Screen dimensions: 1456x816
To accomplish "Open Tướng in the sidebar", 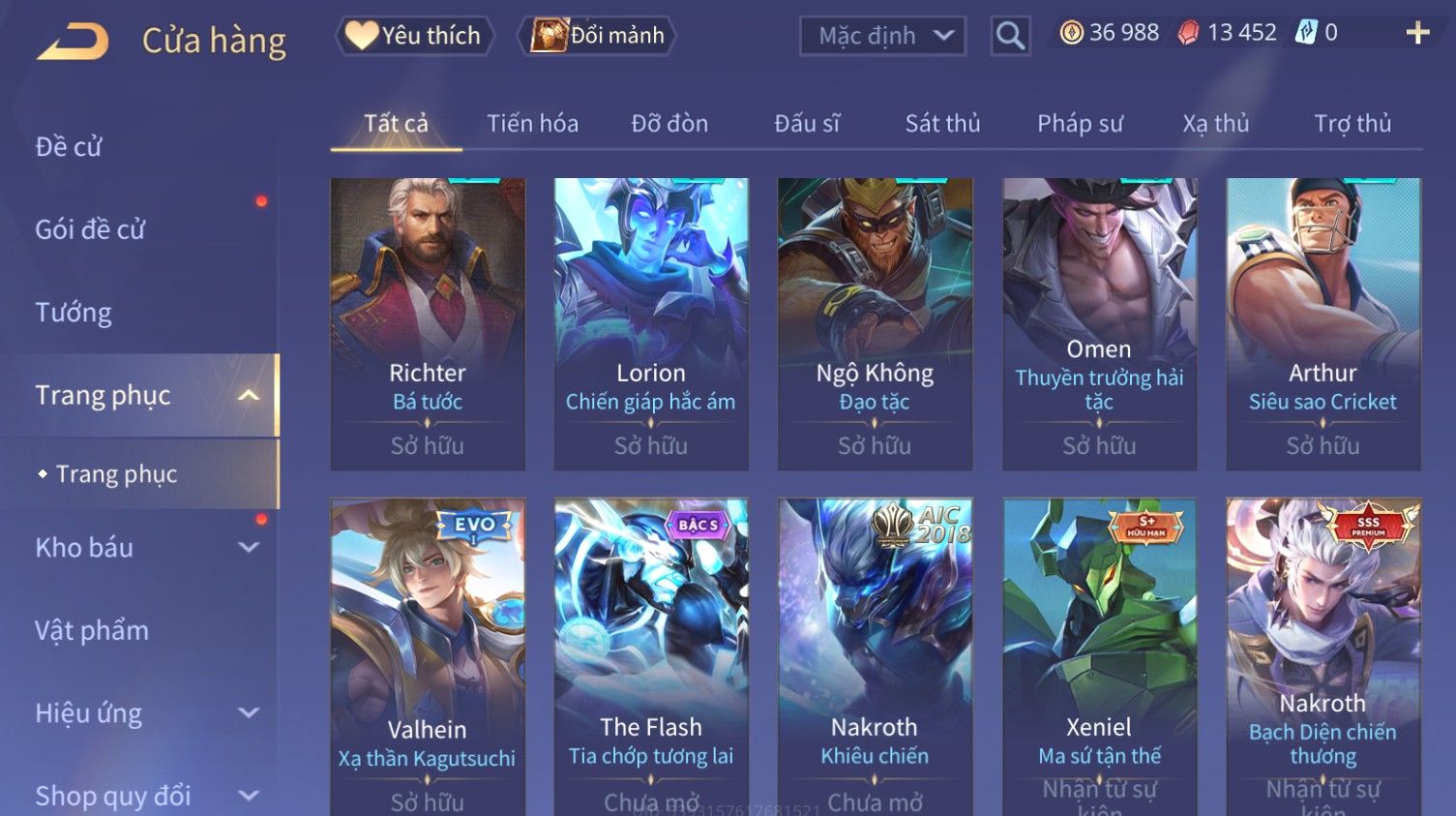I will (74, 313).
